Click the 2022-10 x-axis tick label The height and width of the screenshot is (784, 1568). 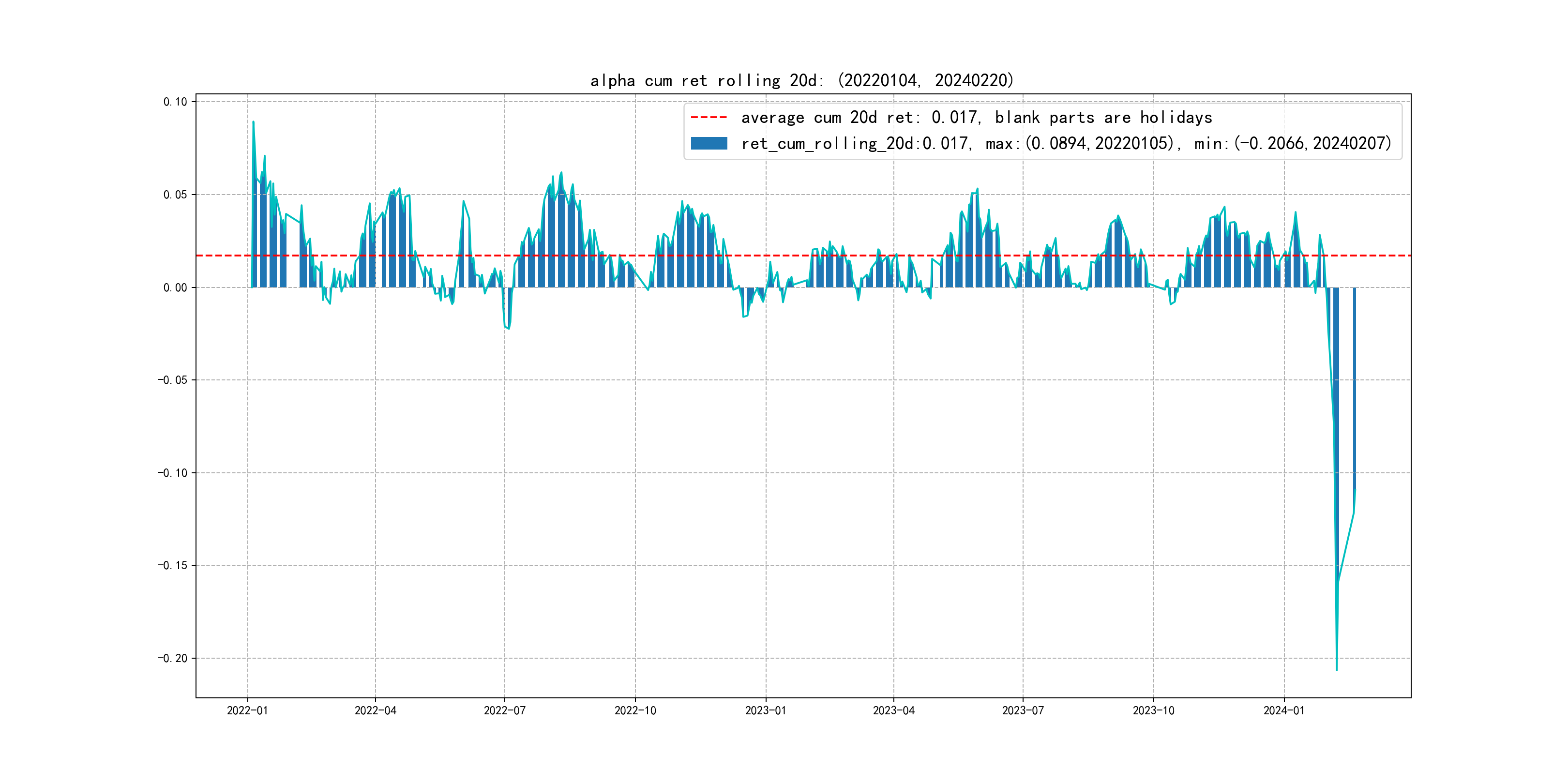(x=635, y=710)
